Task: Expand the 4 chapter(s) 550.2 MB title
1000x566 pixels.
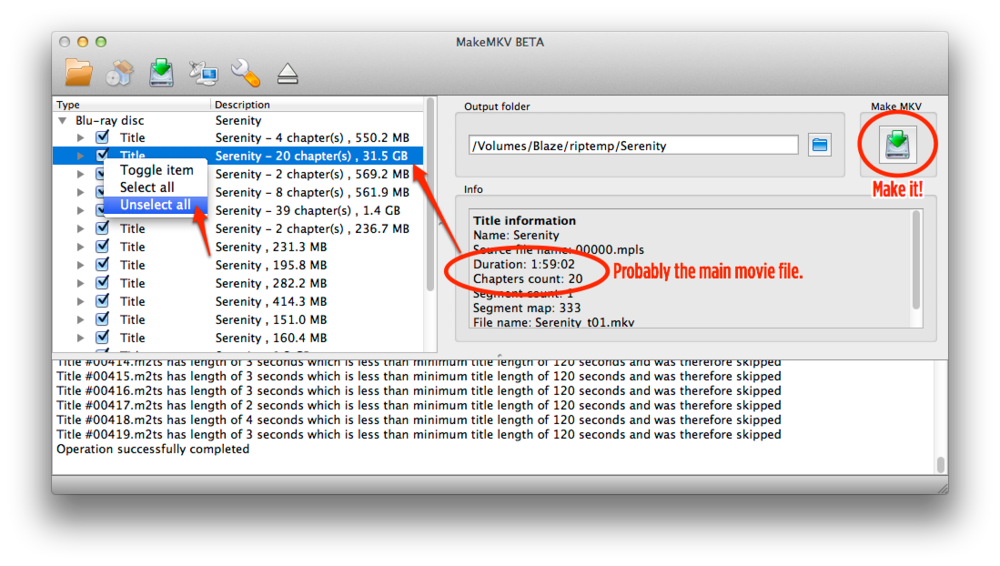Action: [80, 138]
